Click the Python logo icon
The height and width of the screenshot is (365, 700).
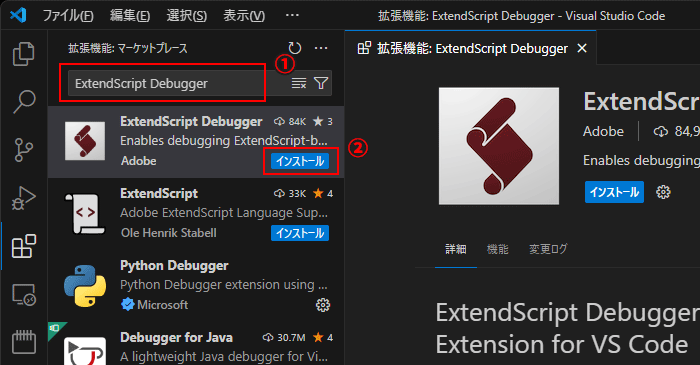[85, 286]
